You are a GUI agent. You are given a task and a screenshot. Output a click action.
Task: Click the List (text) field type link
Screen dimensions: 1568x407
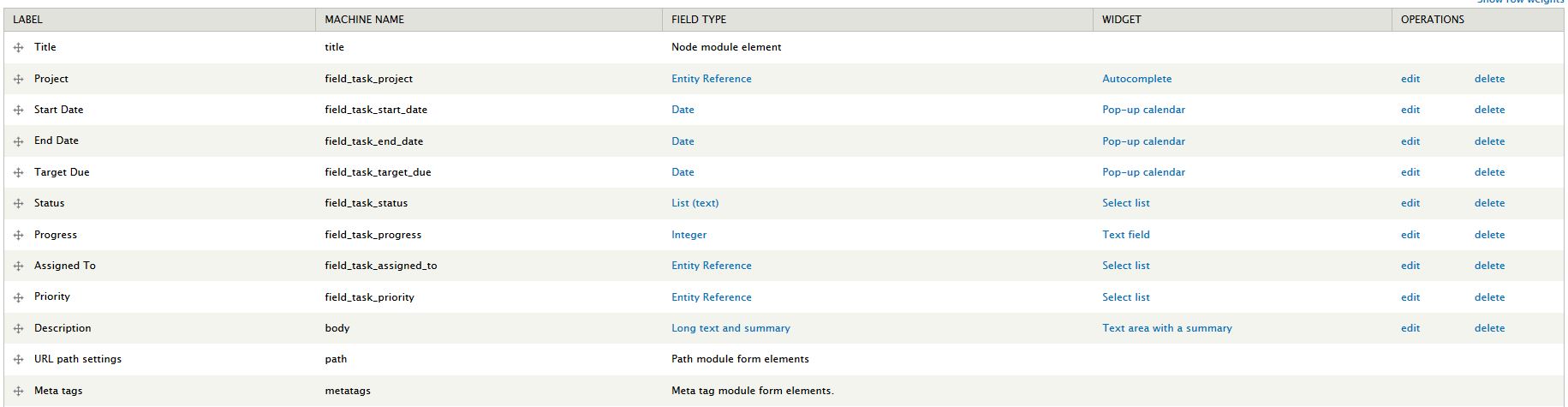point(695,203)
